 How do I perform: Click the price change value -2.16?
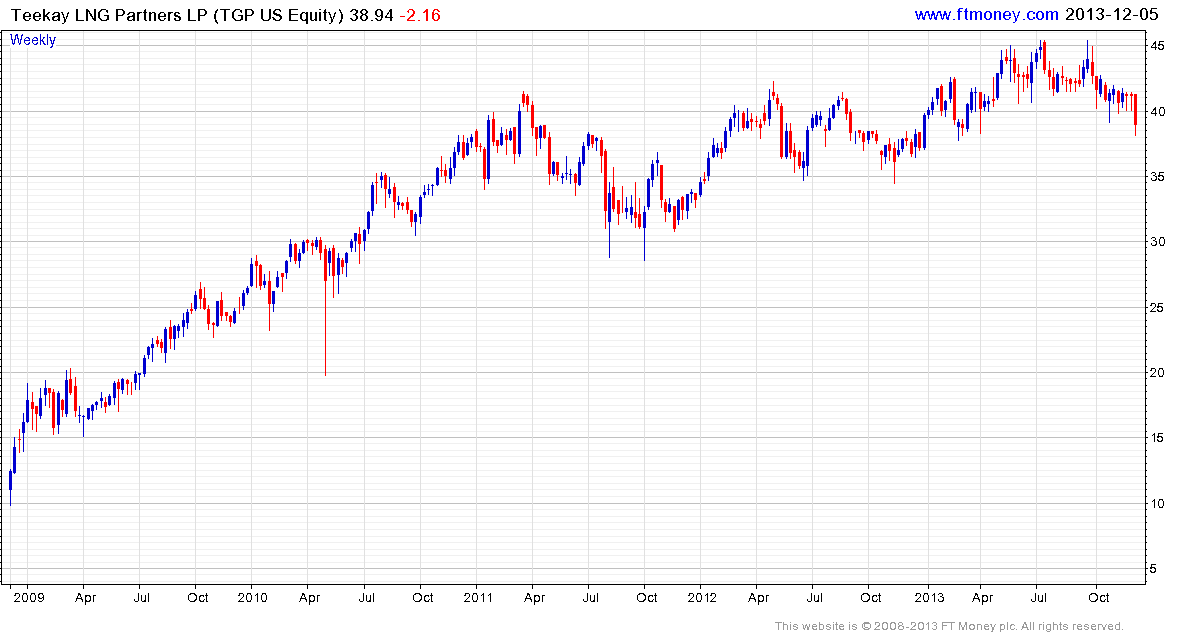click(420, 15)
